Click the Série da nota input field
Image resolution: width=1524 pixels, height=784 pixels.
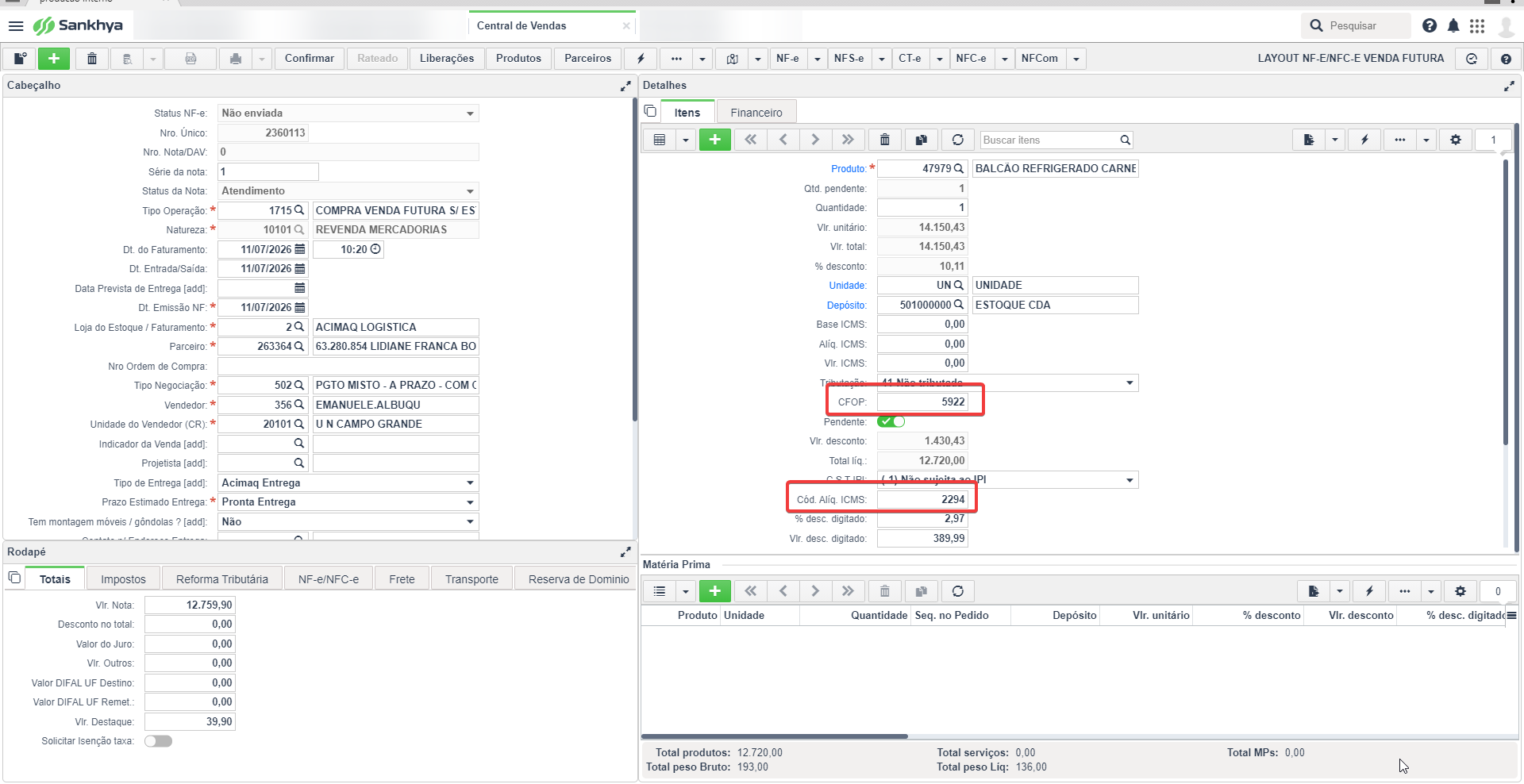tap(268, 172)
